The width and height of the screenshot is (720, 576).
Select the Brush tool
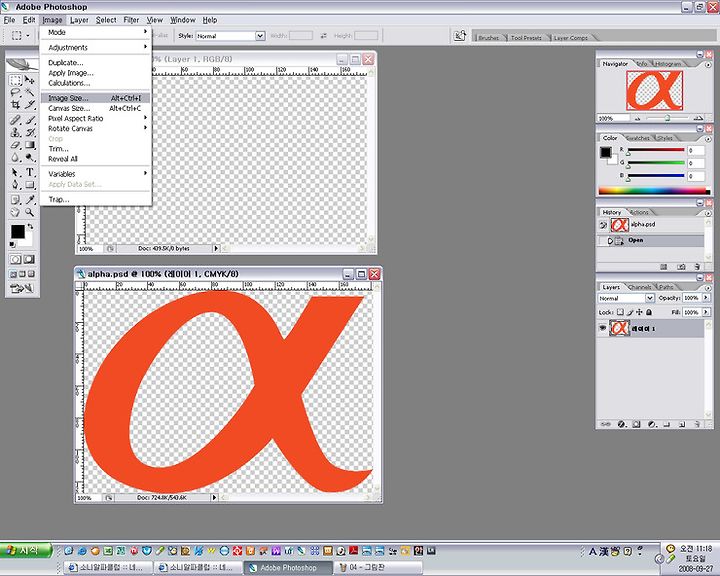pos(30,120)
